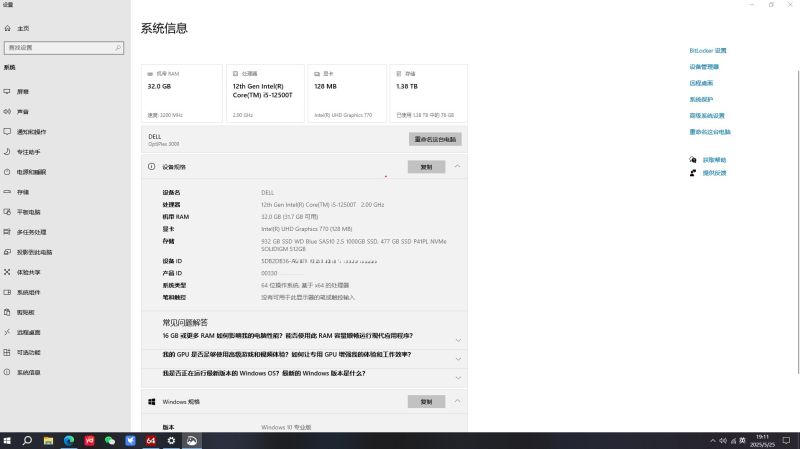This screenshot has height=449, width=800.
Task: Open the red yd app in taskbar
Action: click(x=89, y=440)
